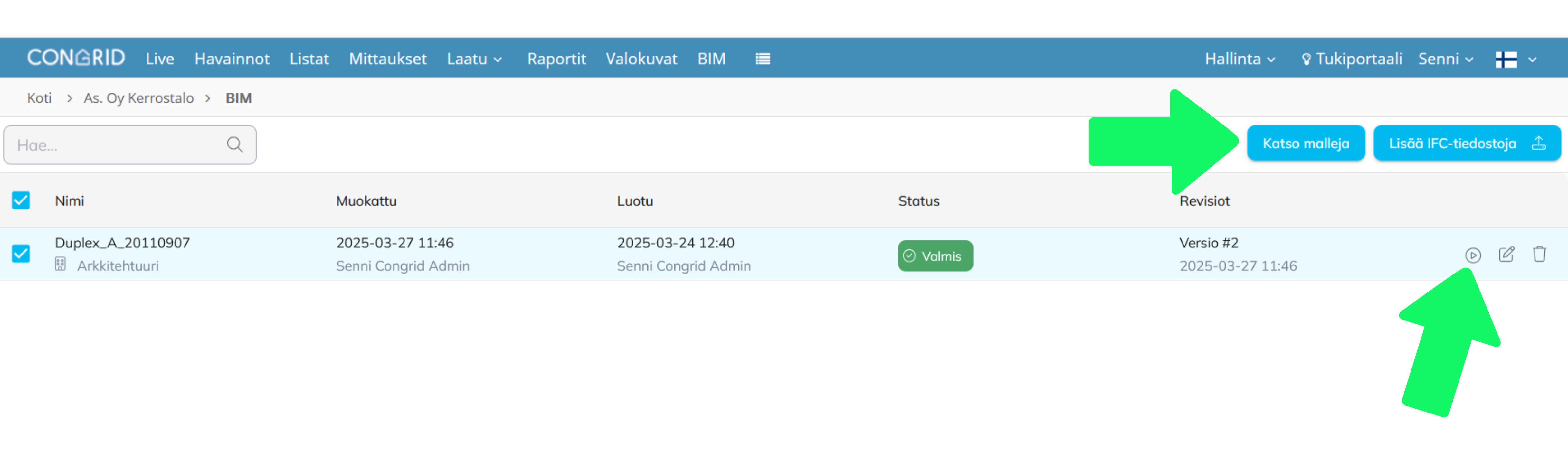
Task: Click the Arkkitehtuuri discipline label
Action: point(118,266)
